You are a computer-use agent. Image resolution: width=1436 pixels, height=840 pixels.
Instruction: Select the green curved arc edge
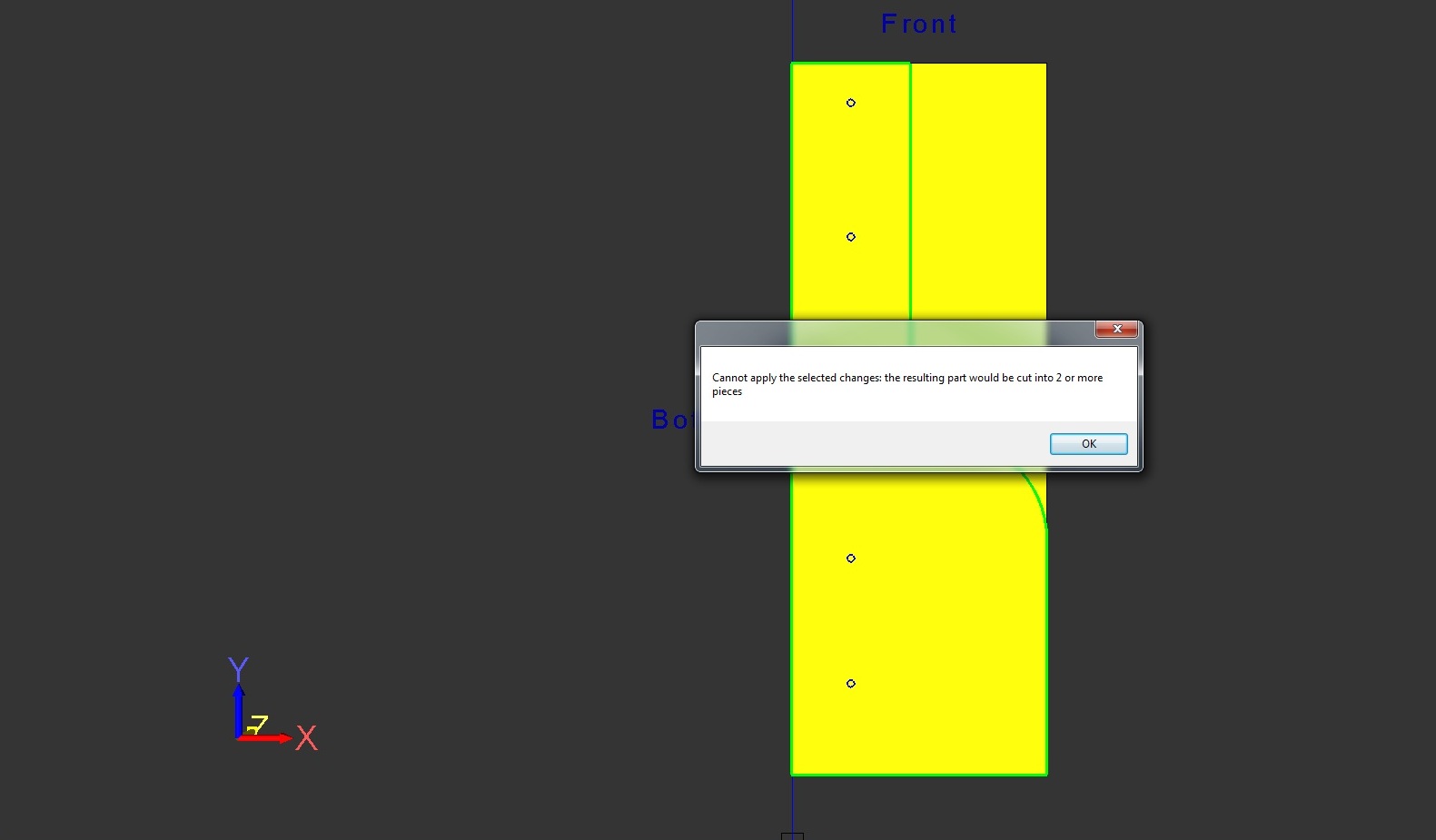coord(1037,498)
